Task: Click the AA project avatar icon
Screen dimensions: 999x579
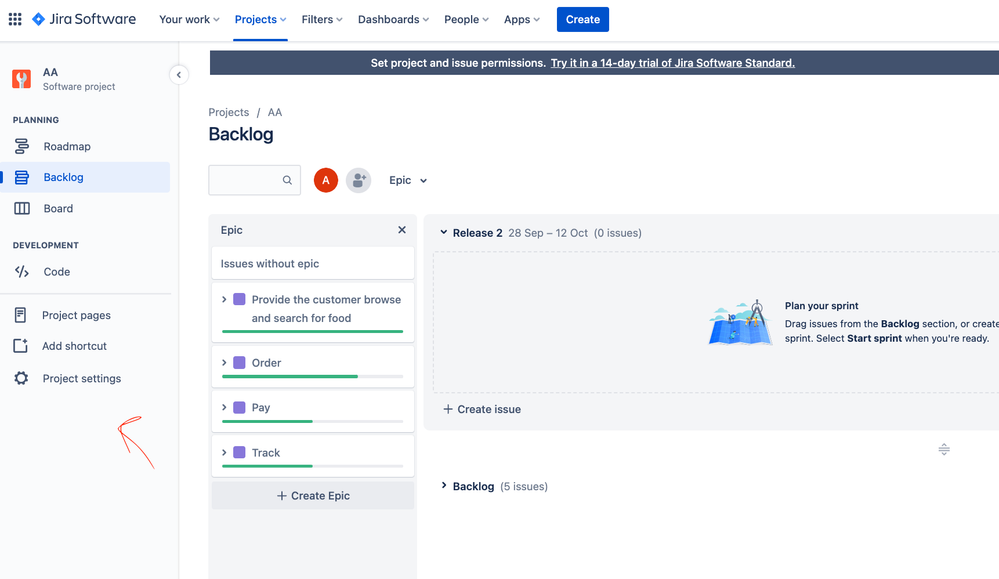Action: pyautogui.click(x=22, y=79)
